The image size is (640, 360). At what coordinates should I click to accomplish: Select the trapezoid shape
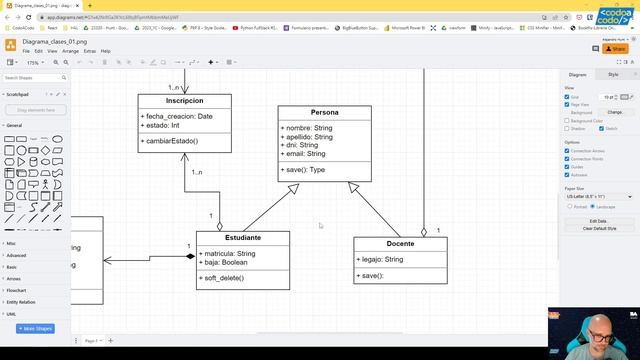tap(45, 173)
